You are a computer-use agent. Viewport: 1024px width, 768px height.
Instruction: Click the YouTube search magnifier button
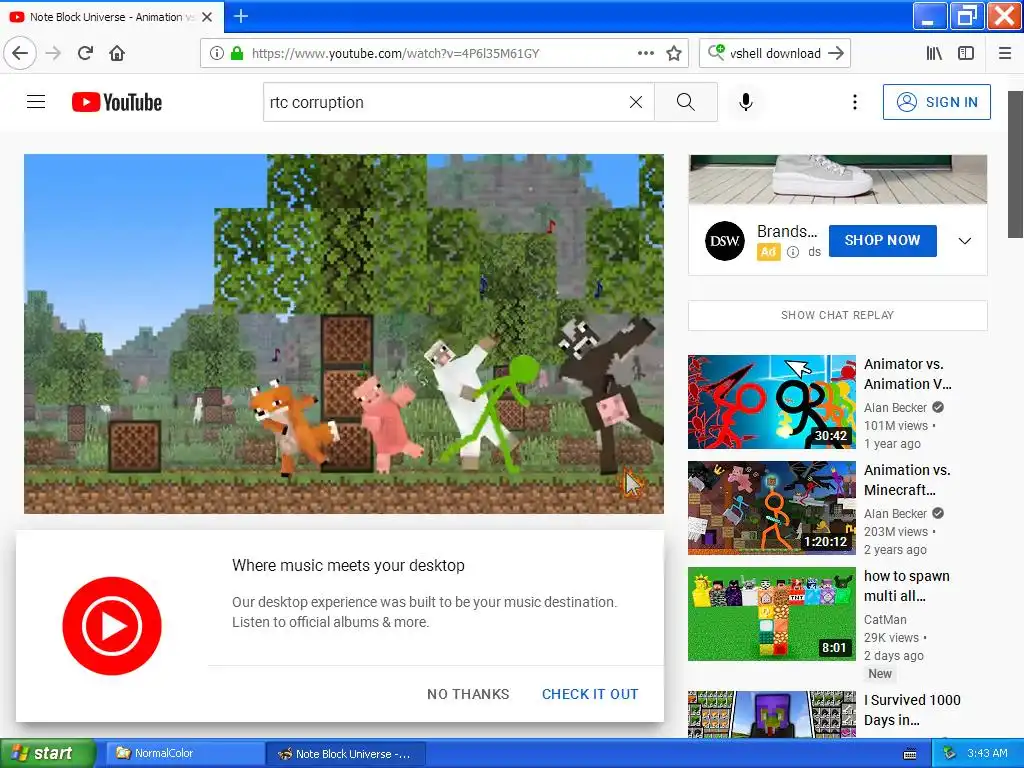click(686, 102)
